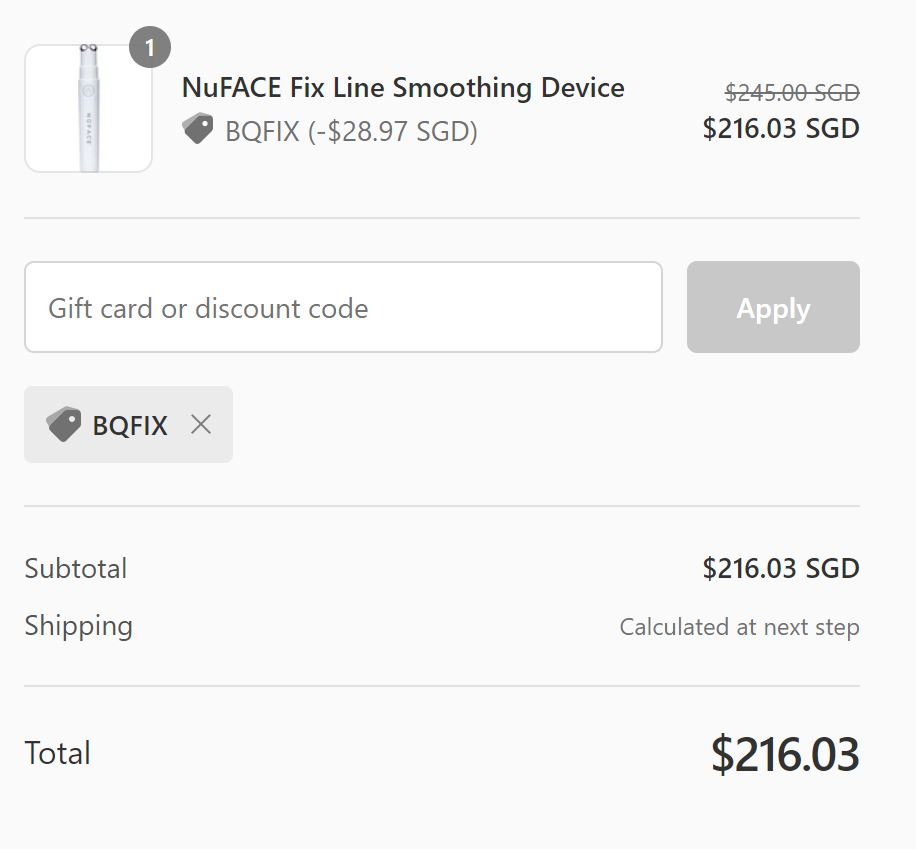
Task: Click the quantity badge showing 1
Action: 150,48
